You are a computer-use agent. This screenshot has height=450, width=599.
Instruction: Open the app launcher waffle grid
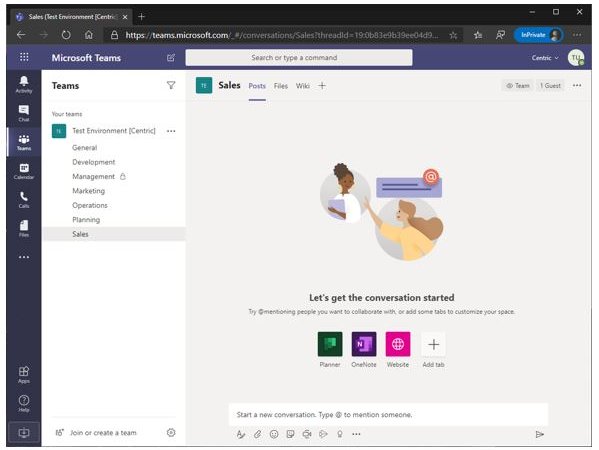coord(24,57)
